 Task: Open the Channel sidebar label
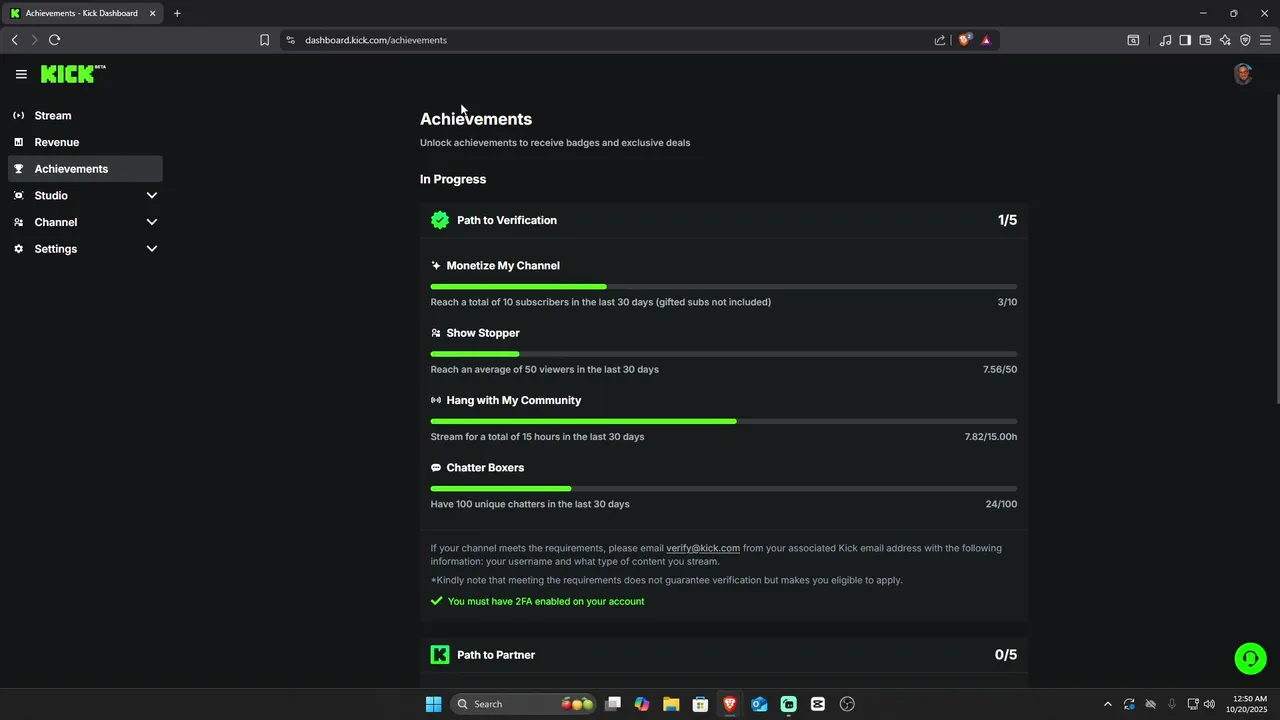click(x=56, y=222)
